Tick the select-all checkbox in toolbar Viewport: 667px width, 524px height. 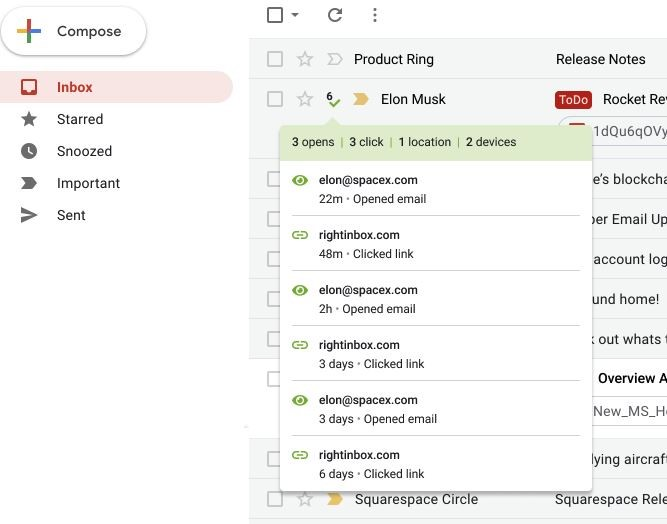[x=275, y=15]
